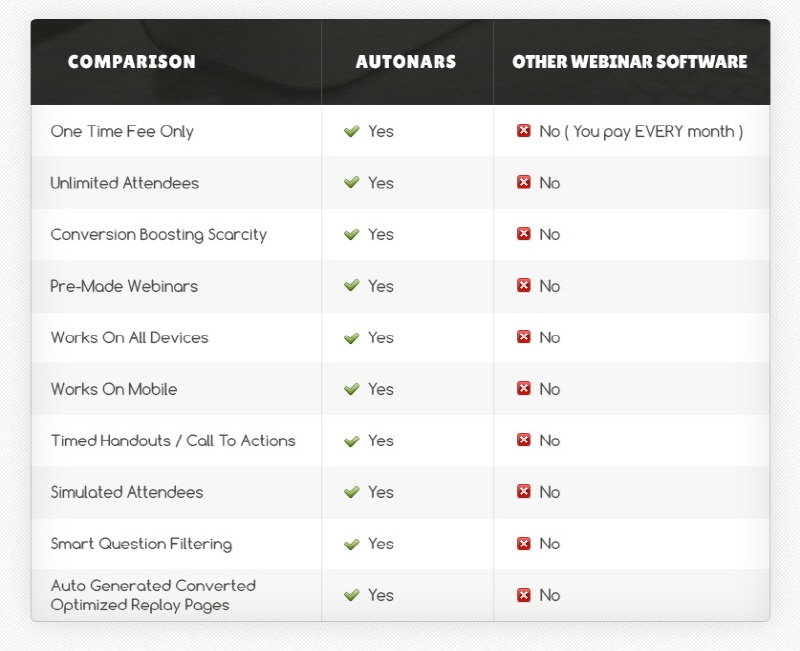The image size is (800, 651).
Task: Click red X icon in One Time Fee Only row
Action: point(523,131)
